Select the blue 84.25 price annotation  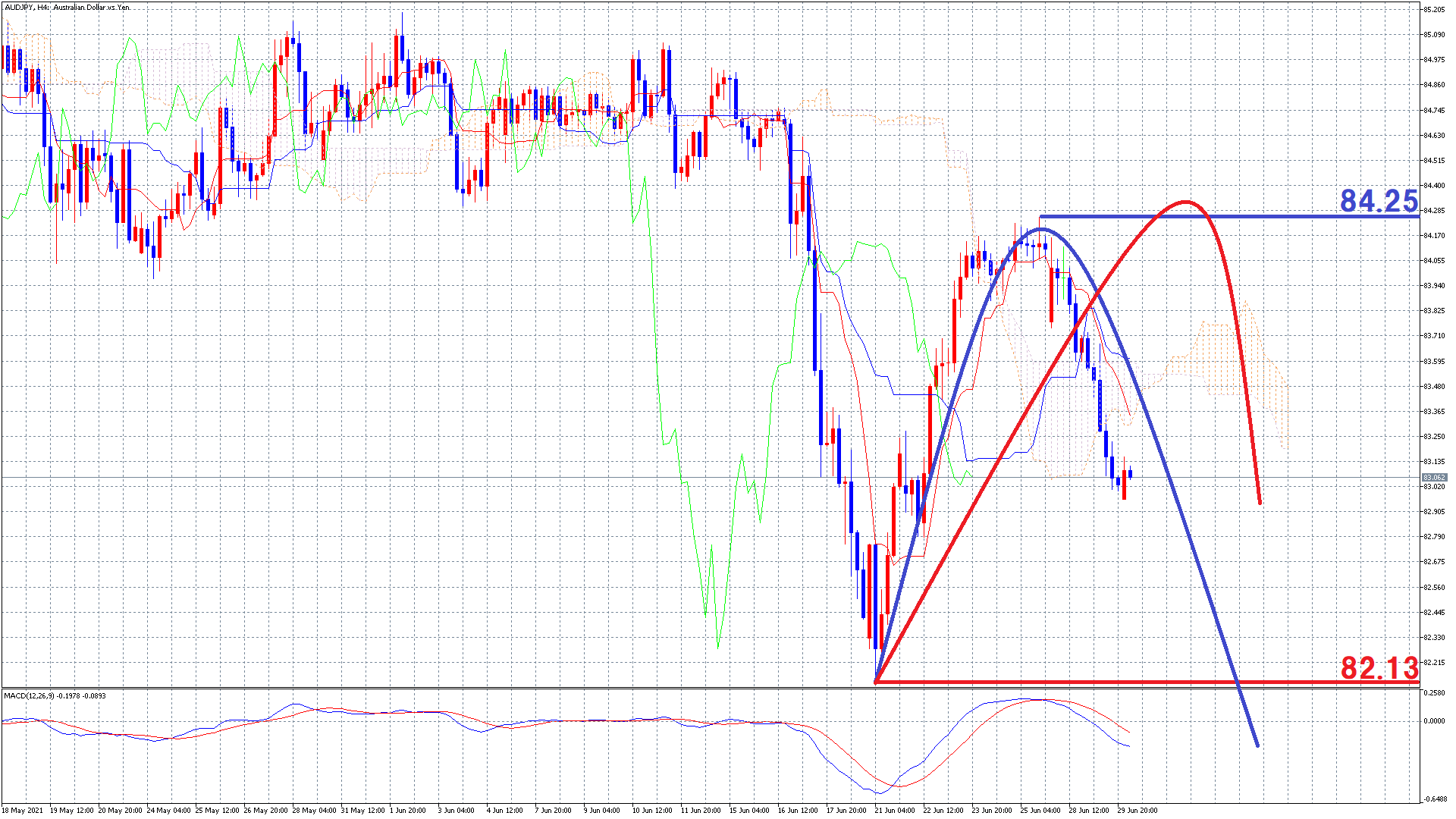pos(1379,201)
